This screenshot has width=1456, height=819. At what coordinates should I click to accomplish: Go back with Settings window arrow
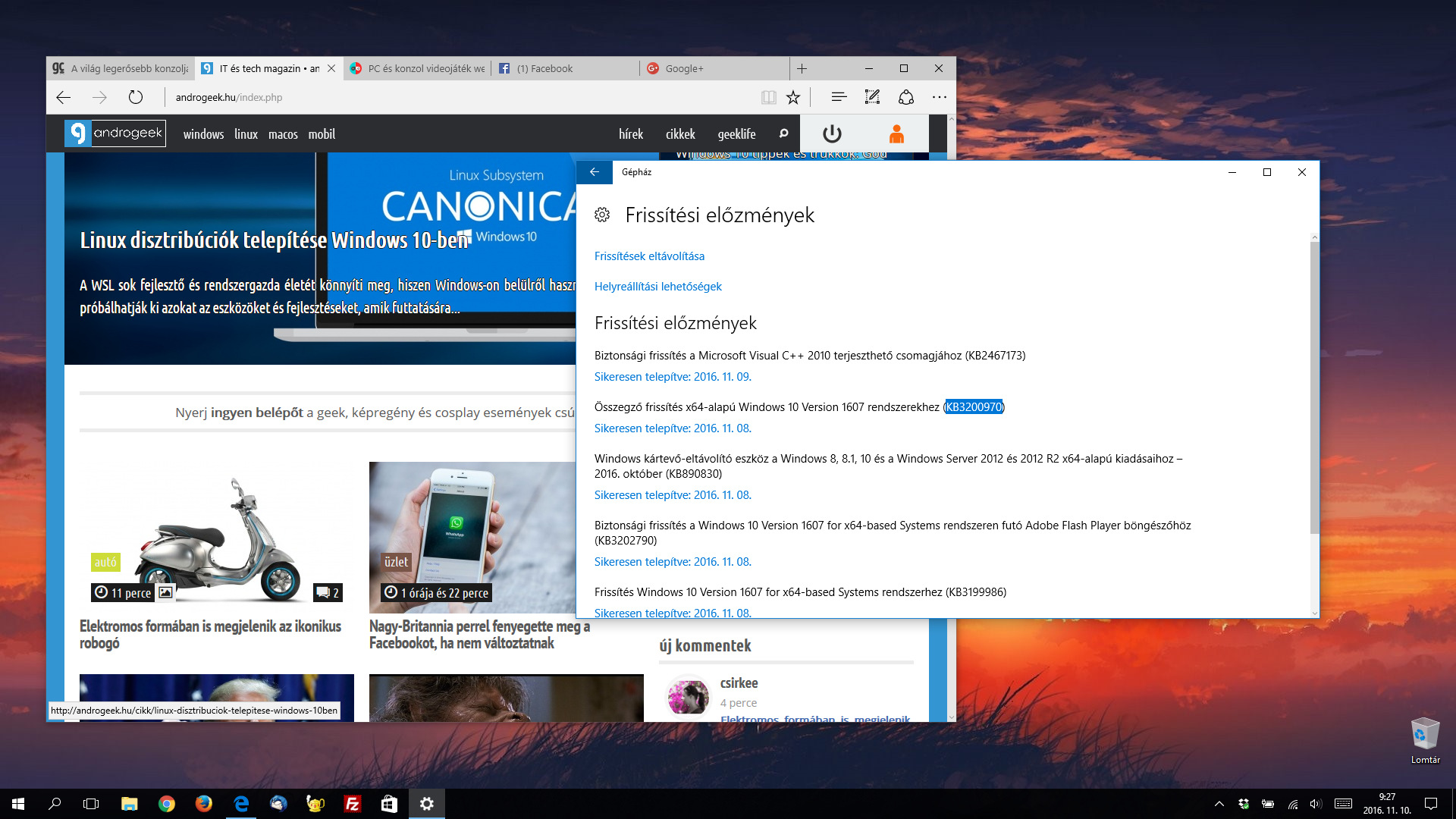595,172
